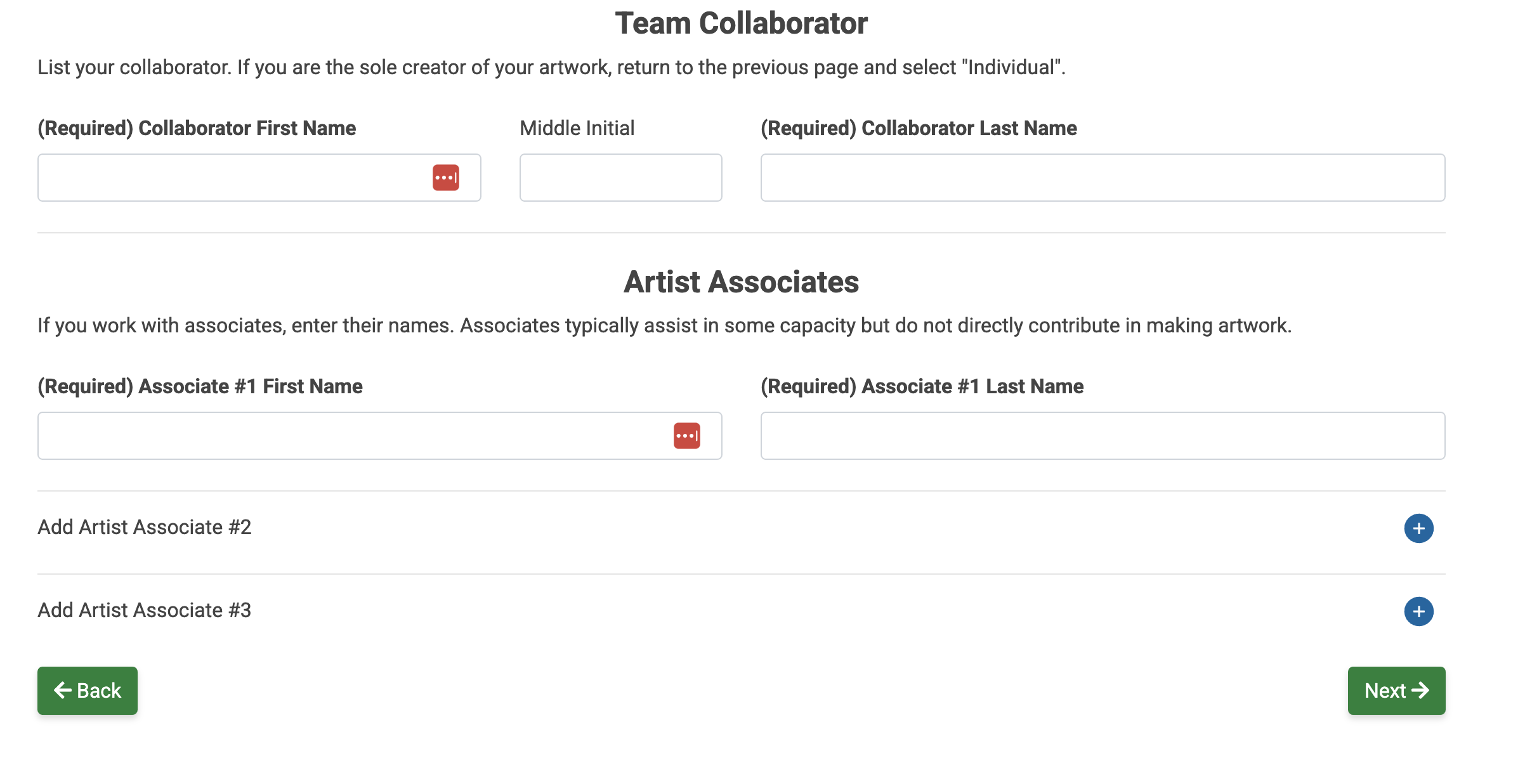Click password manager icon in Collaborator First Name

pyautogui.click(x=445, y=178)
